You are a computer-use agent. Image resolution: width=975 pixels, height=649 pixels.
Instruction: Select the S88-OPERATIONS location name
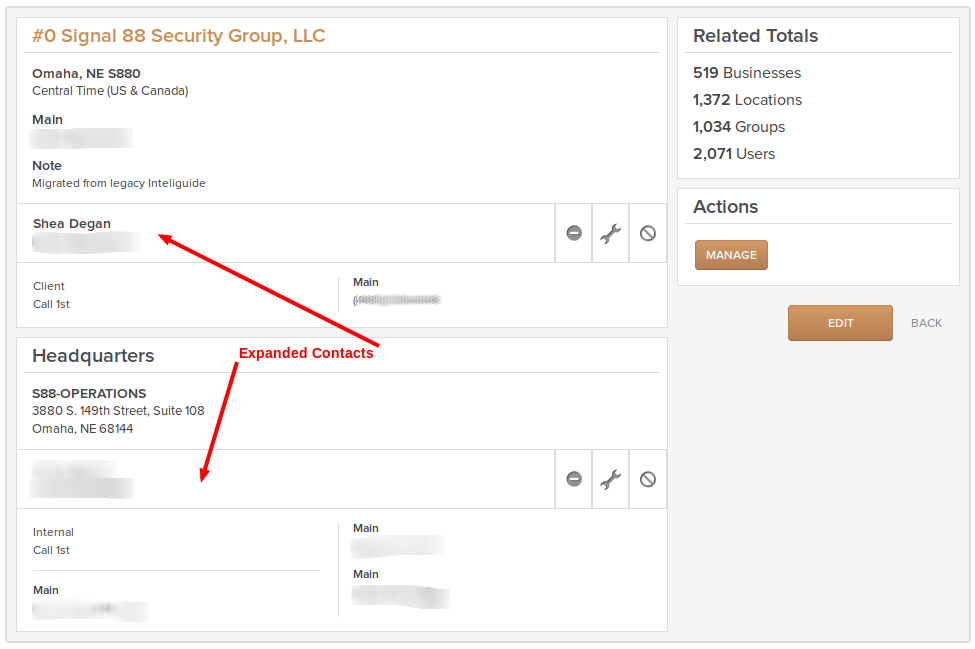pos(89,394)
